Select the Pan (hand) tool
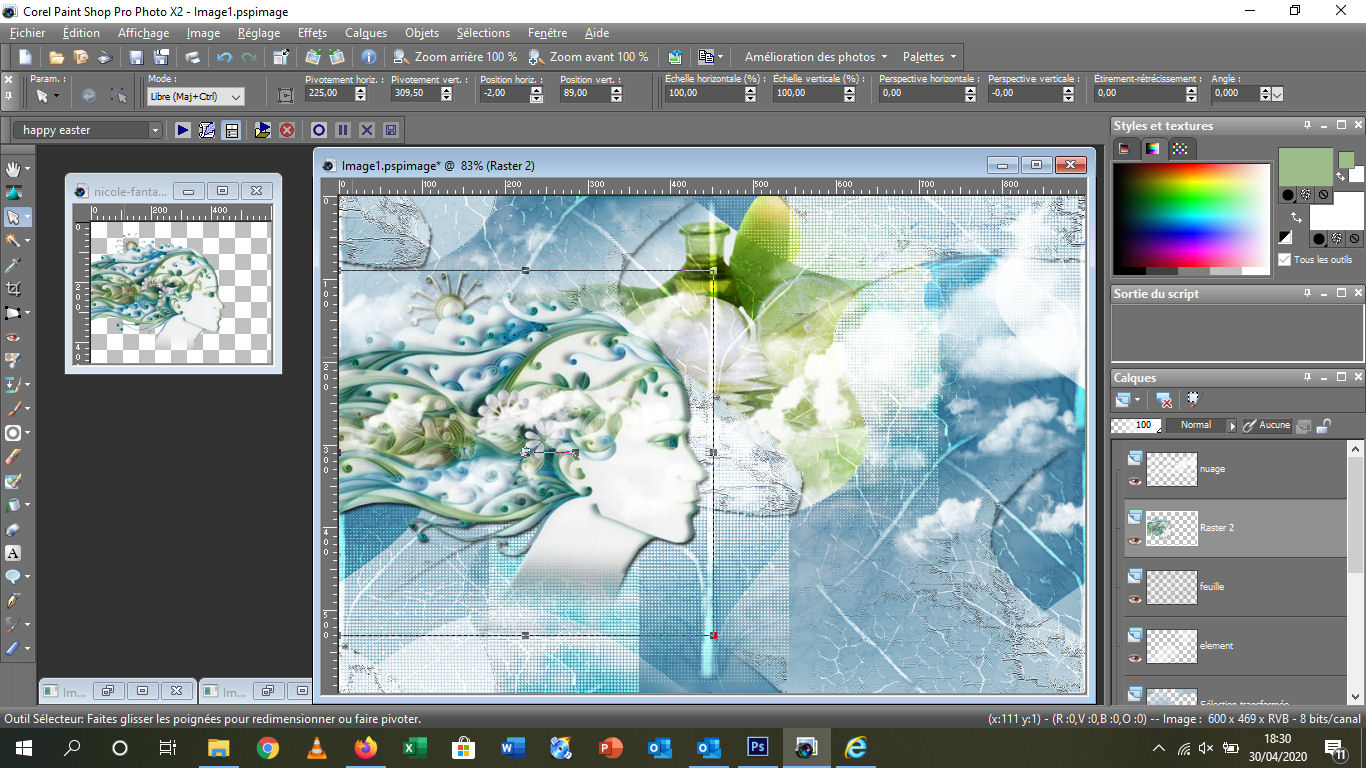Image resolution: width=1366 pixels, height=768 pixels. click(x=13, y=169)
